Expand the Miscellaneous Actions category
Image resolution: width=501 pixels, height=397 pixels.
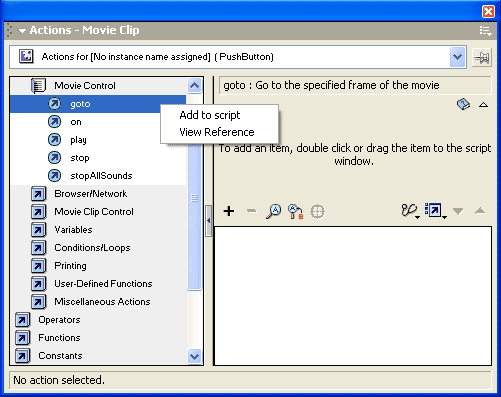point(98,302)
